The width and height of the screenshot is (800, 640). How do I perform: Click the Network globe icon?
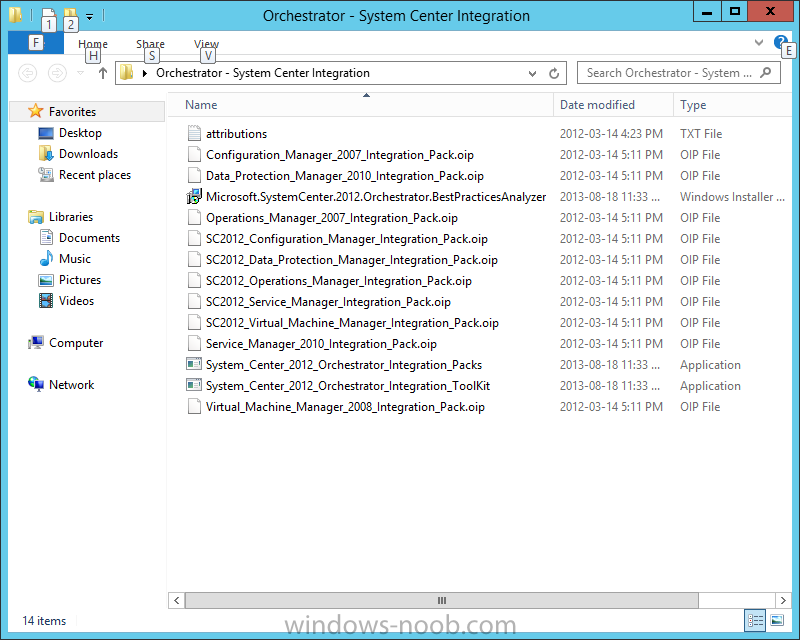click(36, 384)
